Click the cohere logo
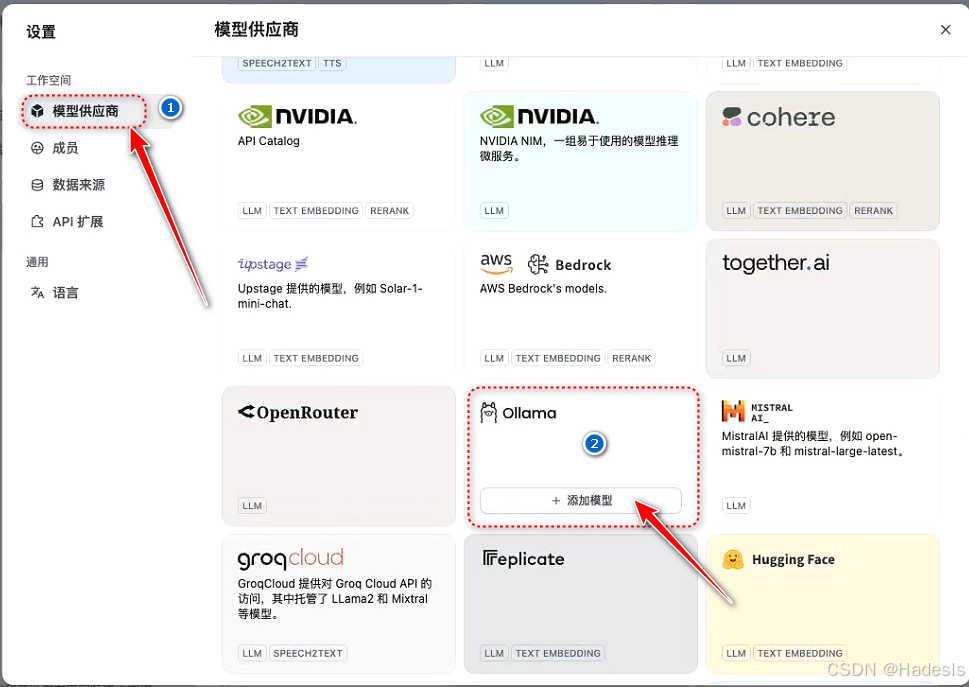 (779, 117)
